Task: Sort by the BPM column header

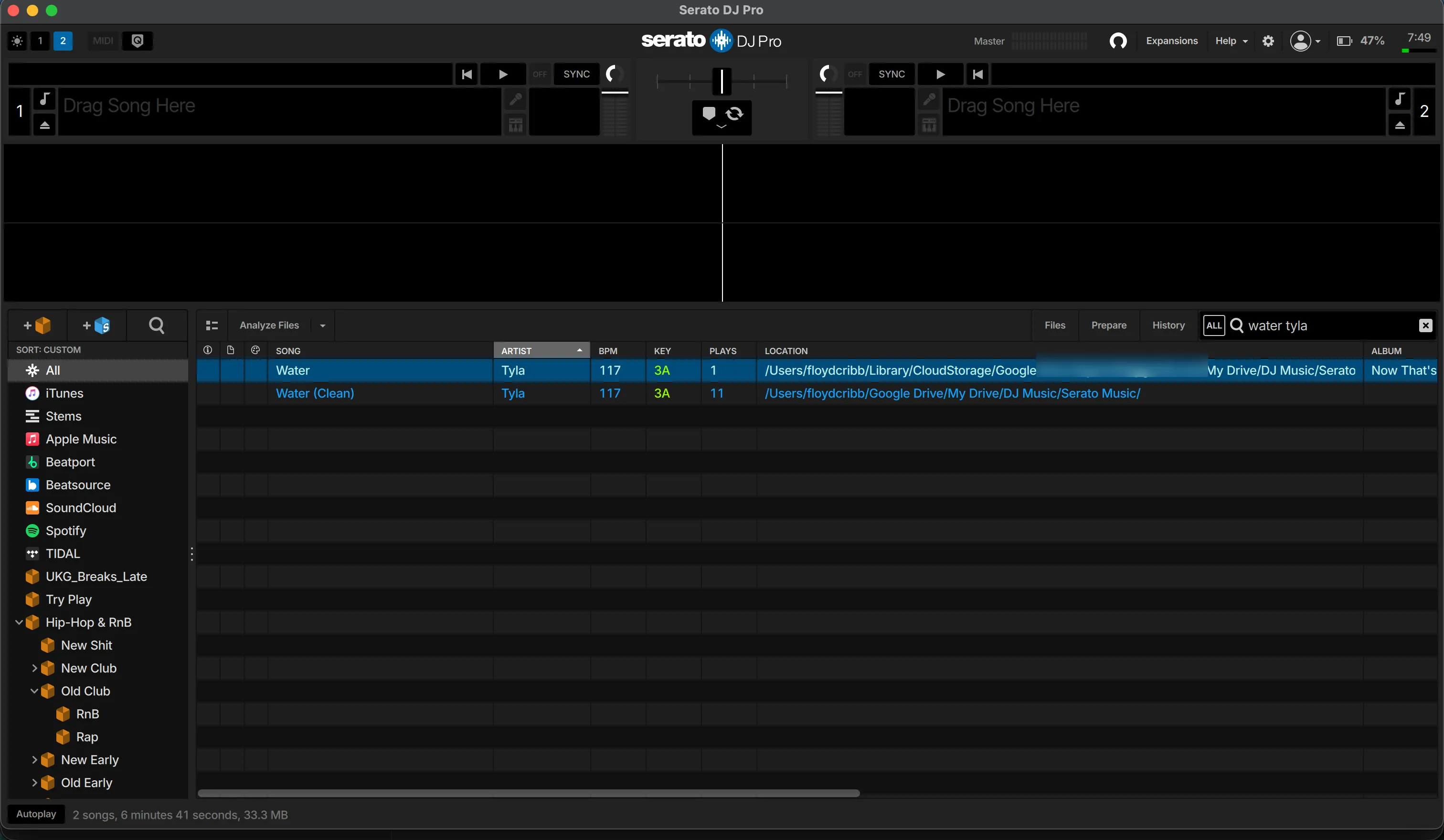Action: coord(618,350)
